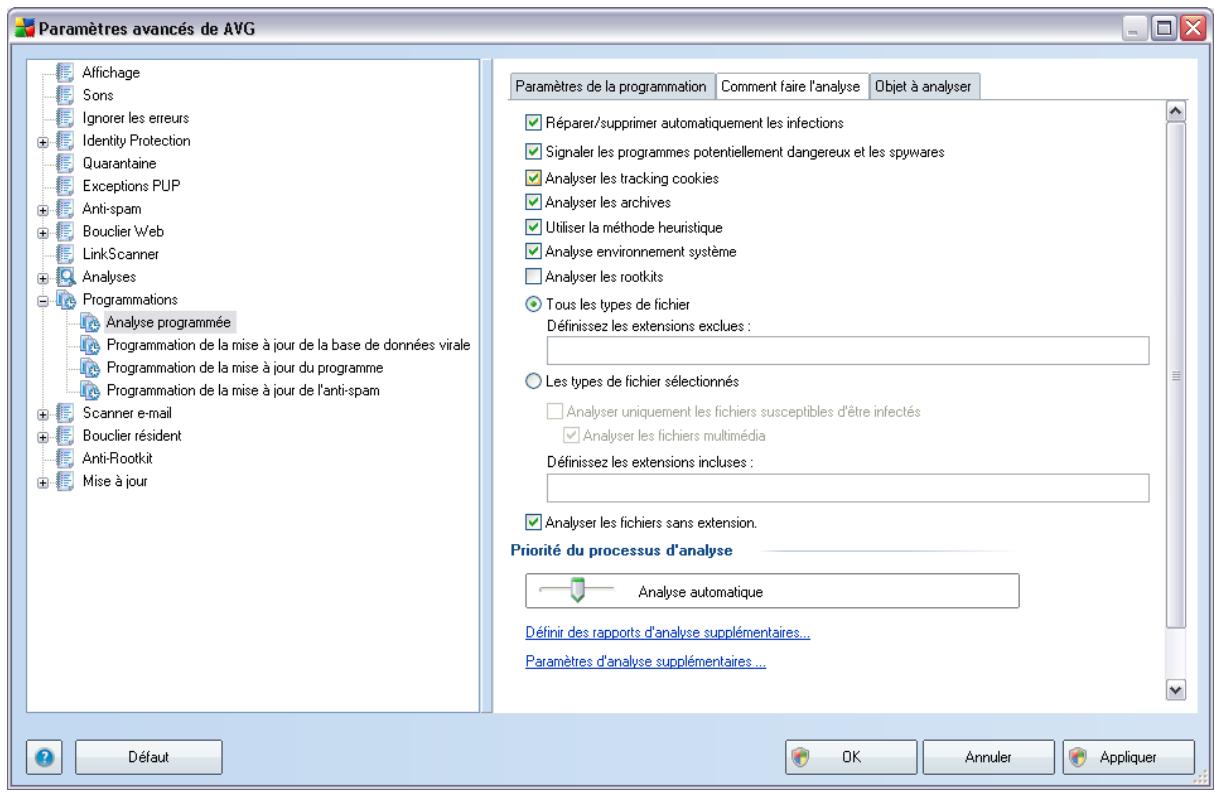Screen dimensions: 1215x793
Task: Click the scrollbar up arrow in settings pane
Action: click(x=1175, y=110)
